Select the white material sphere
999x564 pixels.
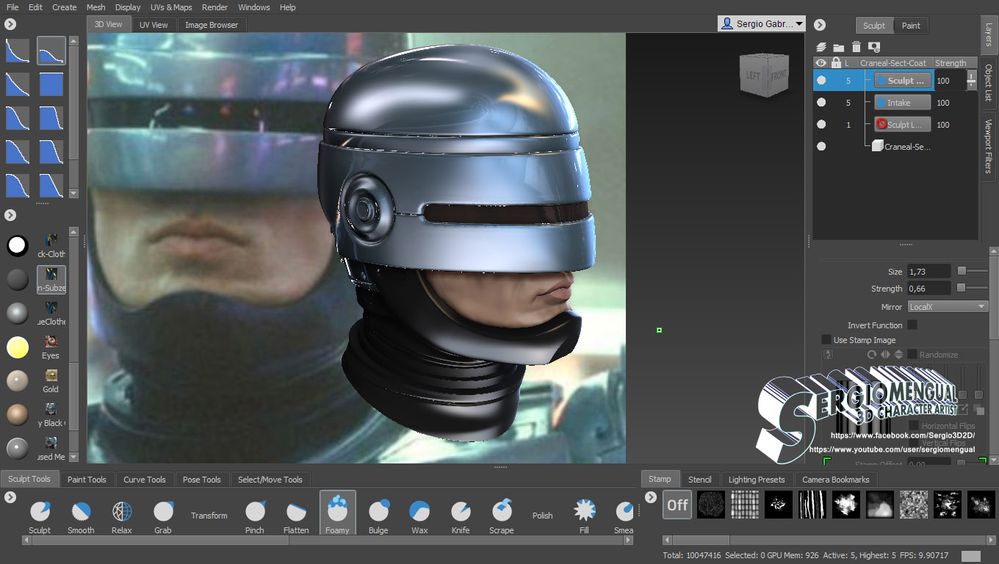click(17, 245)
